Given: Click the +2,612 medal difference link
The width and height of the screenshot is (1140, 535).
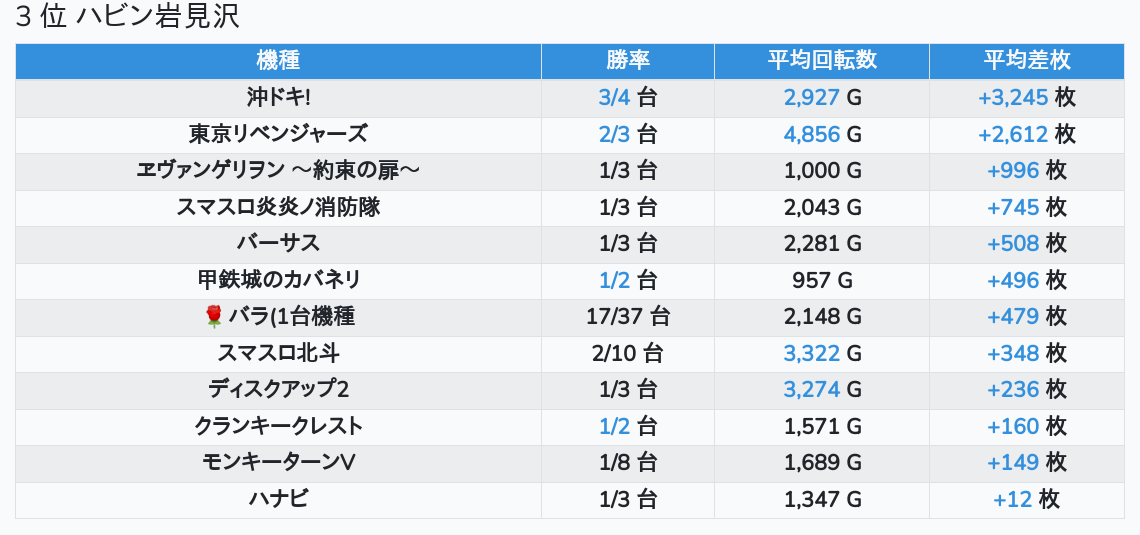Looking at the screenshot, I should tap(1012, 134).
